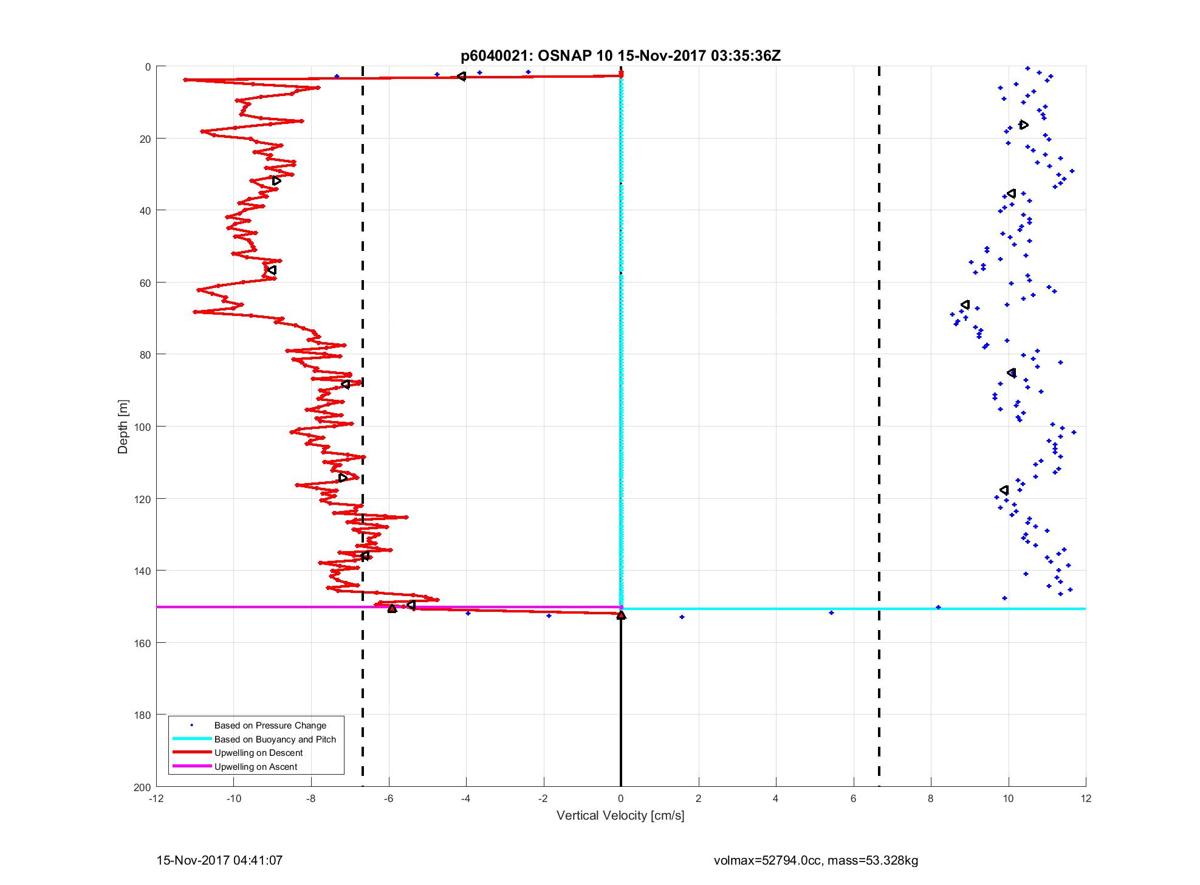Click the depth tick label 180

pyautogui.click(x=142, y=715)
